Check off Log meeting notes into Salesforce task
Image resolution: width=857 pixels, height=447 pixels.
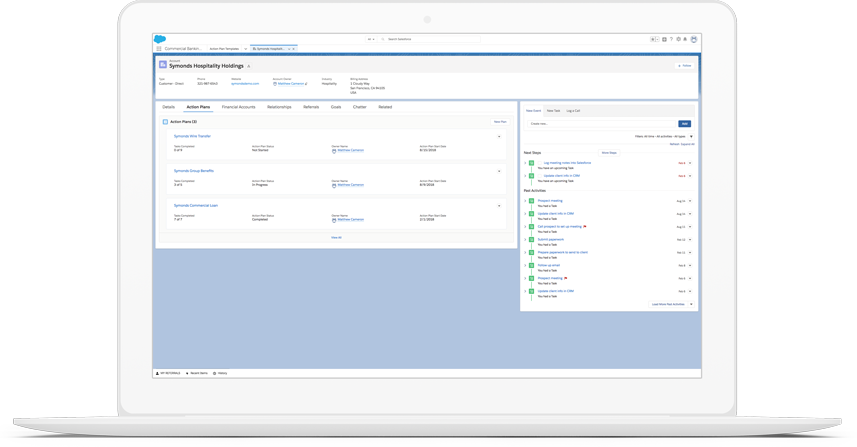(x=540, y=163)
